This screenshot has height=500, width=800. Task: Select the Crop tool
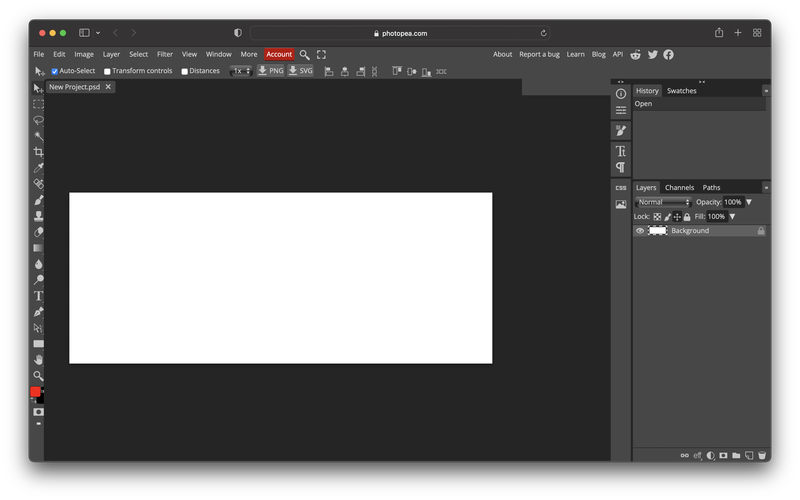tap(38, 152)
